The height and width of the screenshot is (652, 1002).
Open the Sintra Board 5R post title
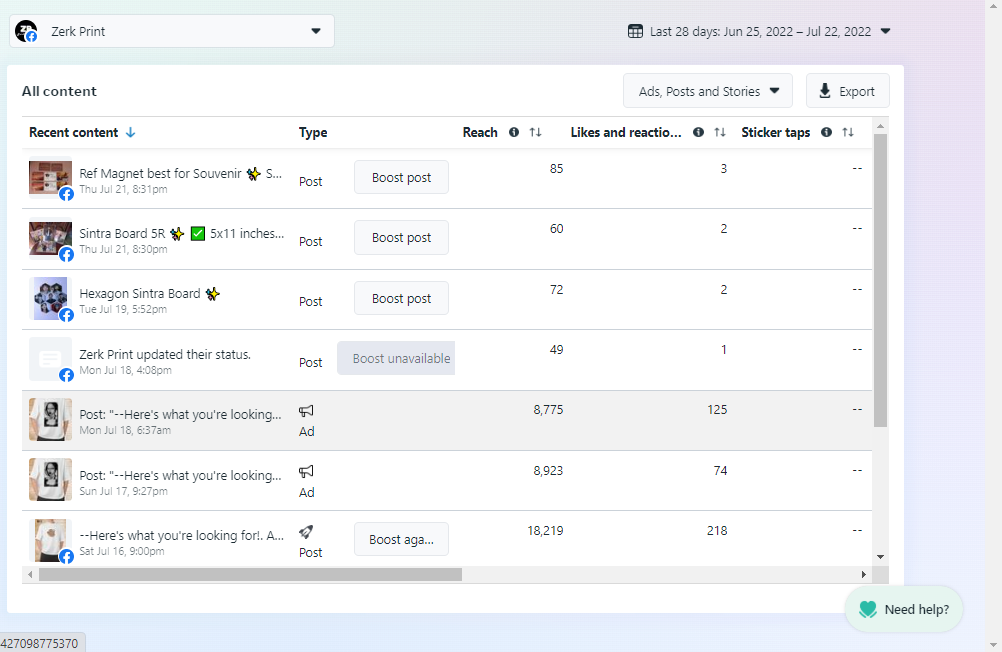[x=181, y=233]
